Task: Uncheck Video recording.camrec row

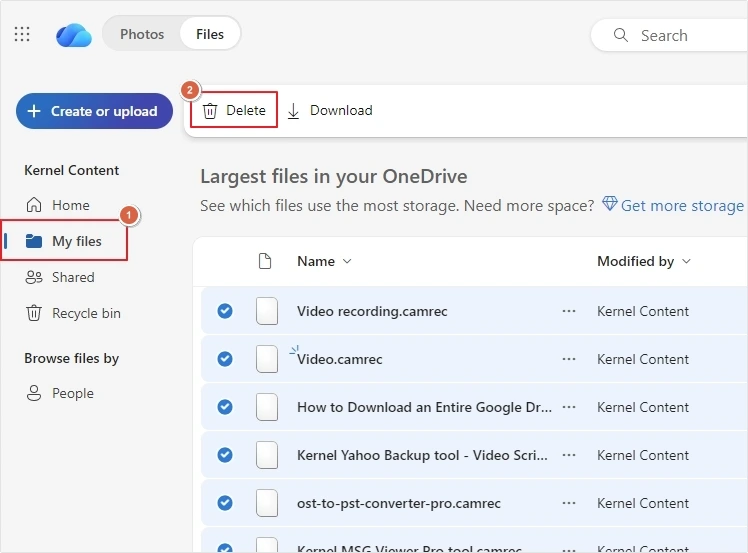Action: 225,311
